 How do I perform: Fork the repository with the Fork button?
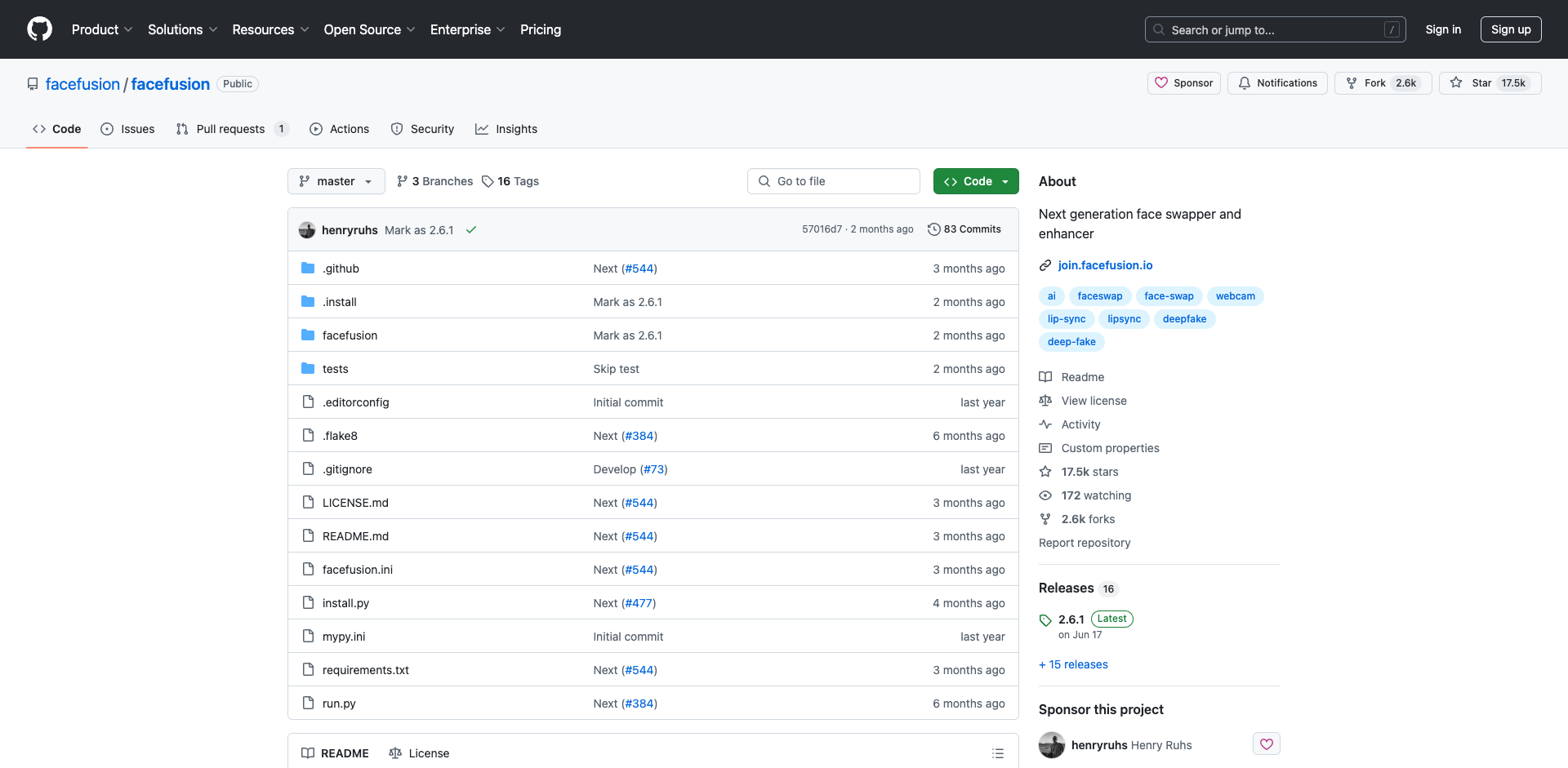pyautogui.click(x=1383, y=83)
